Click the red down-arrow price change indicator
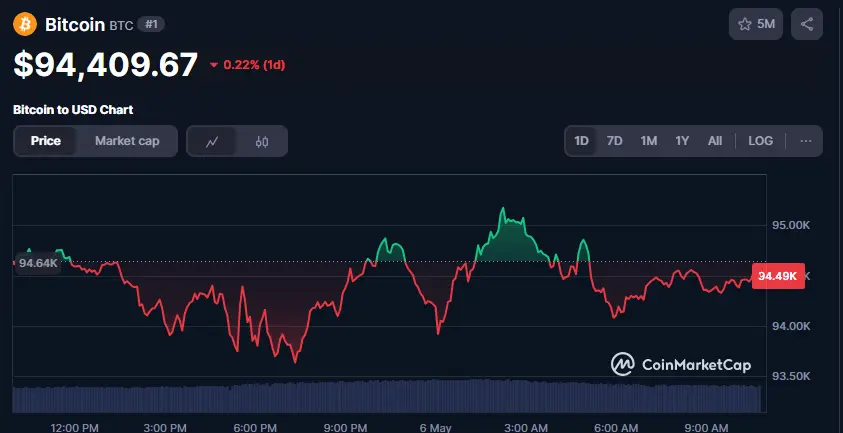This screenshot has height=433, width=843. pyautogui.click(x=214, y=65)
